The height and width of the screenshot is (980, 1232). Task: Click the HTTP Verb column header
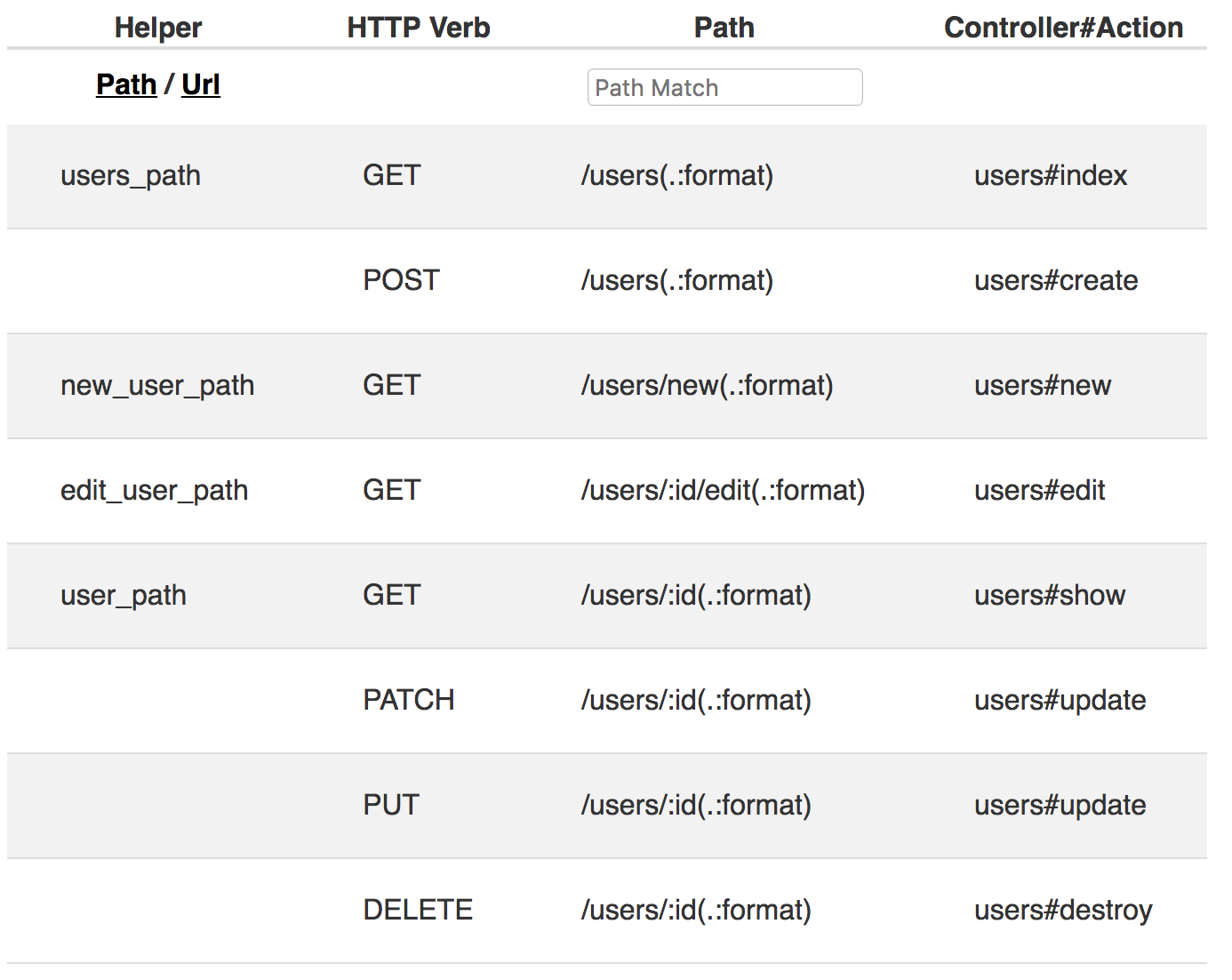[419, 28]
